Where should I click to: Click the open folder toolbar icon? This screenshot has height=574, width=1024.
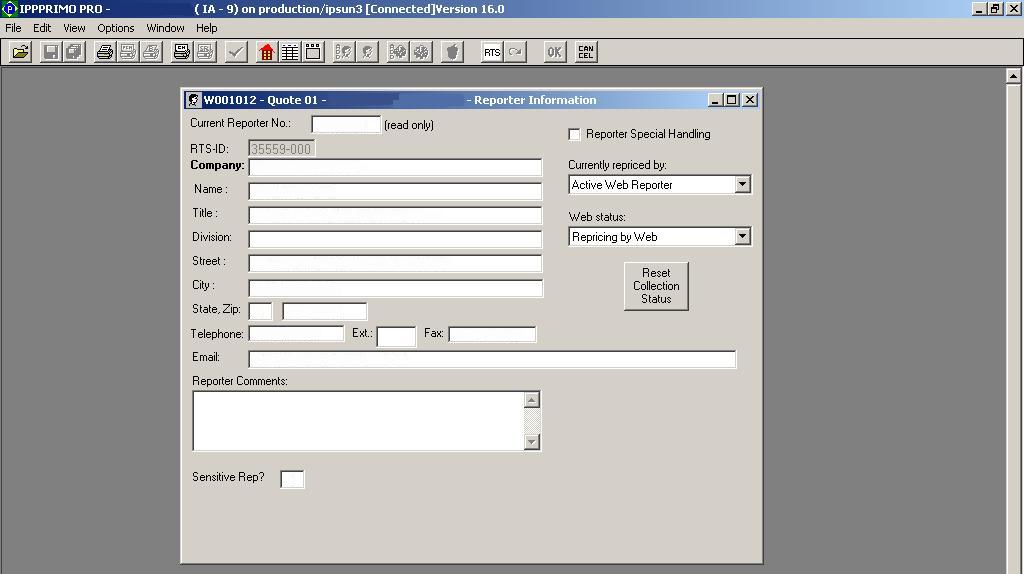click(x=20, y=52)
